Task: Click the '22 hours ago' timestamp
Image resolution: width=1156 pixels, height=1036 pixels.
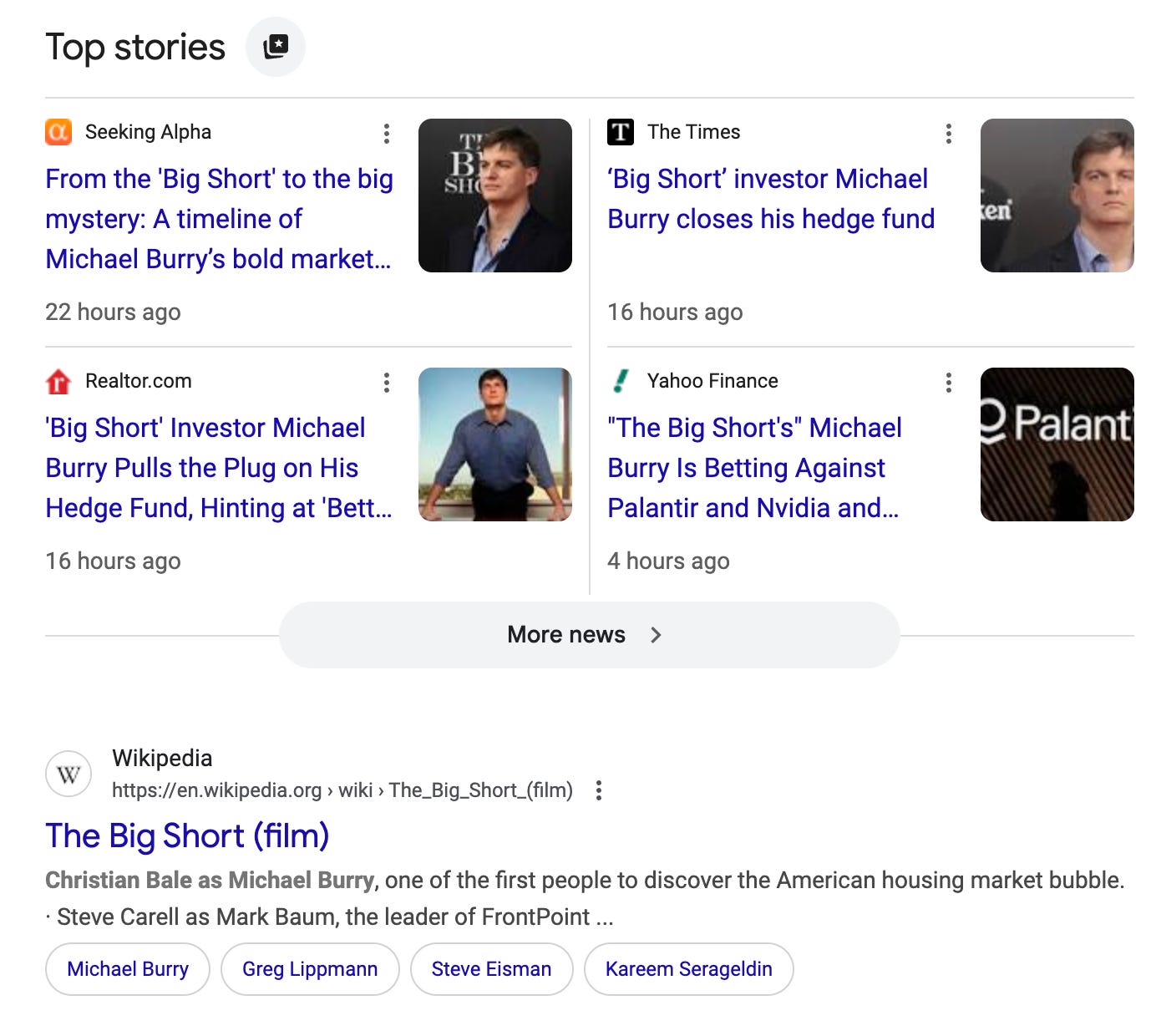Action: pyautogui.click(x=113, y=312)
